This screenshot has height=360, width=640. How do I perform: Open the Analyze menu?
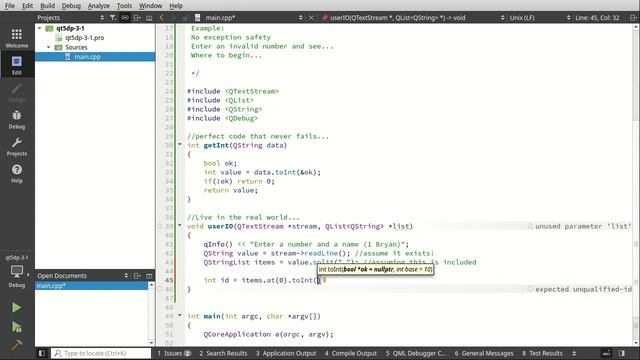(x=99, y=6)
